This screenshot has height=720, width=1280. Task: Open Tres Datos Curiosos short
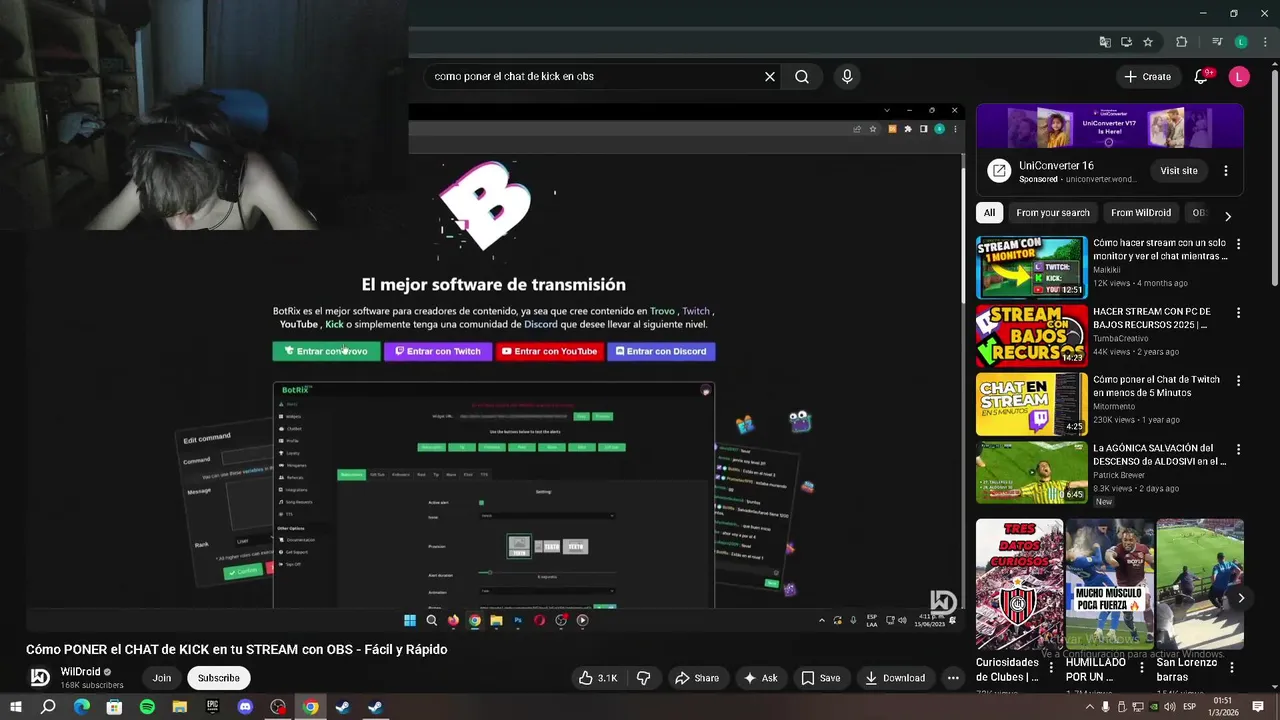1019,584
